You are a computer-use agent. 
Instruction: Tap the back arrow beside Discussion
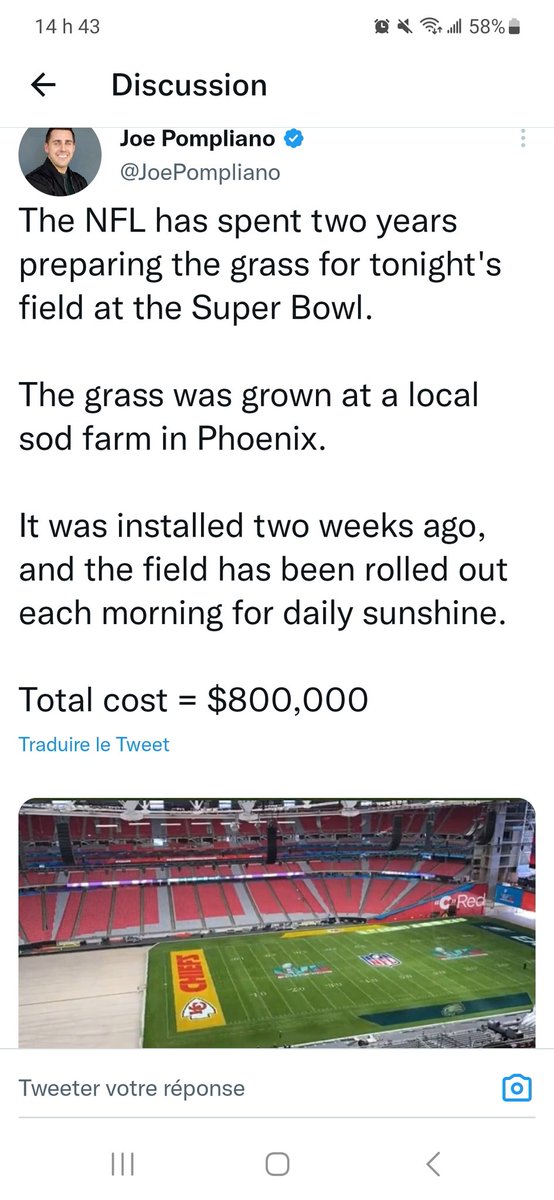pyautogui.click(x=43, y=85)
